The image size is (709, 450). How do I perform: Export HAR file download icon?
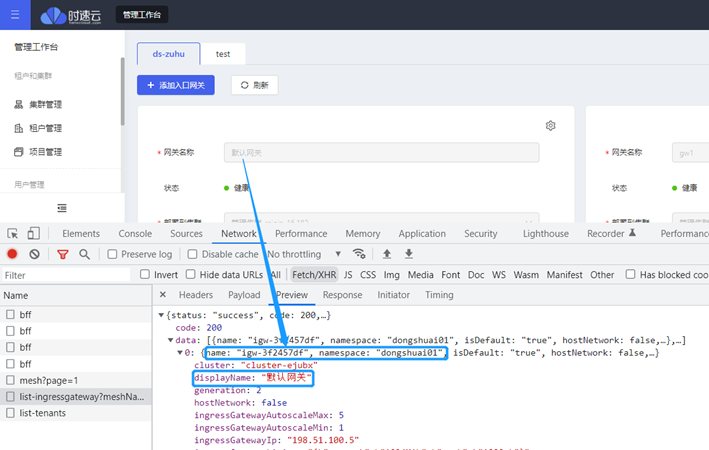pos(409,254)
